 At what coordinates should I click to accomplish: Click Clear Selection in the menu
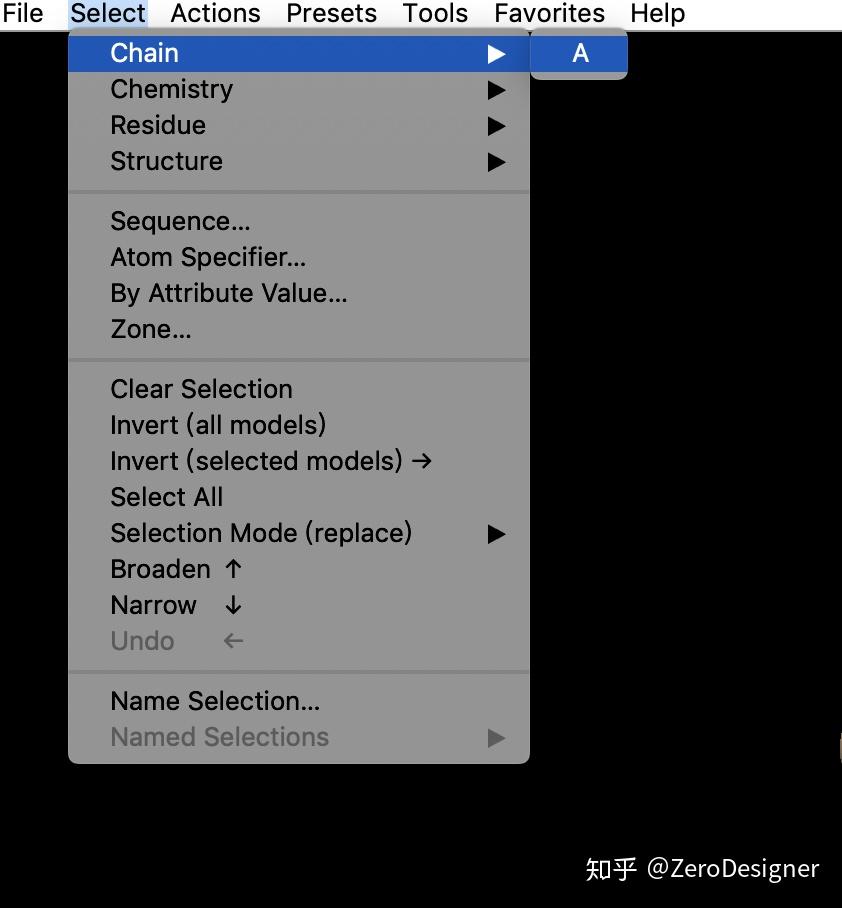[x=201, y=390]
